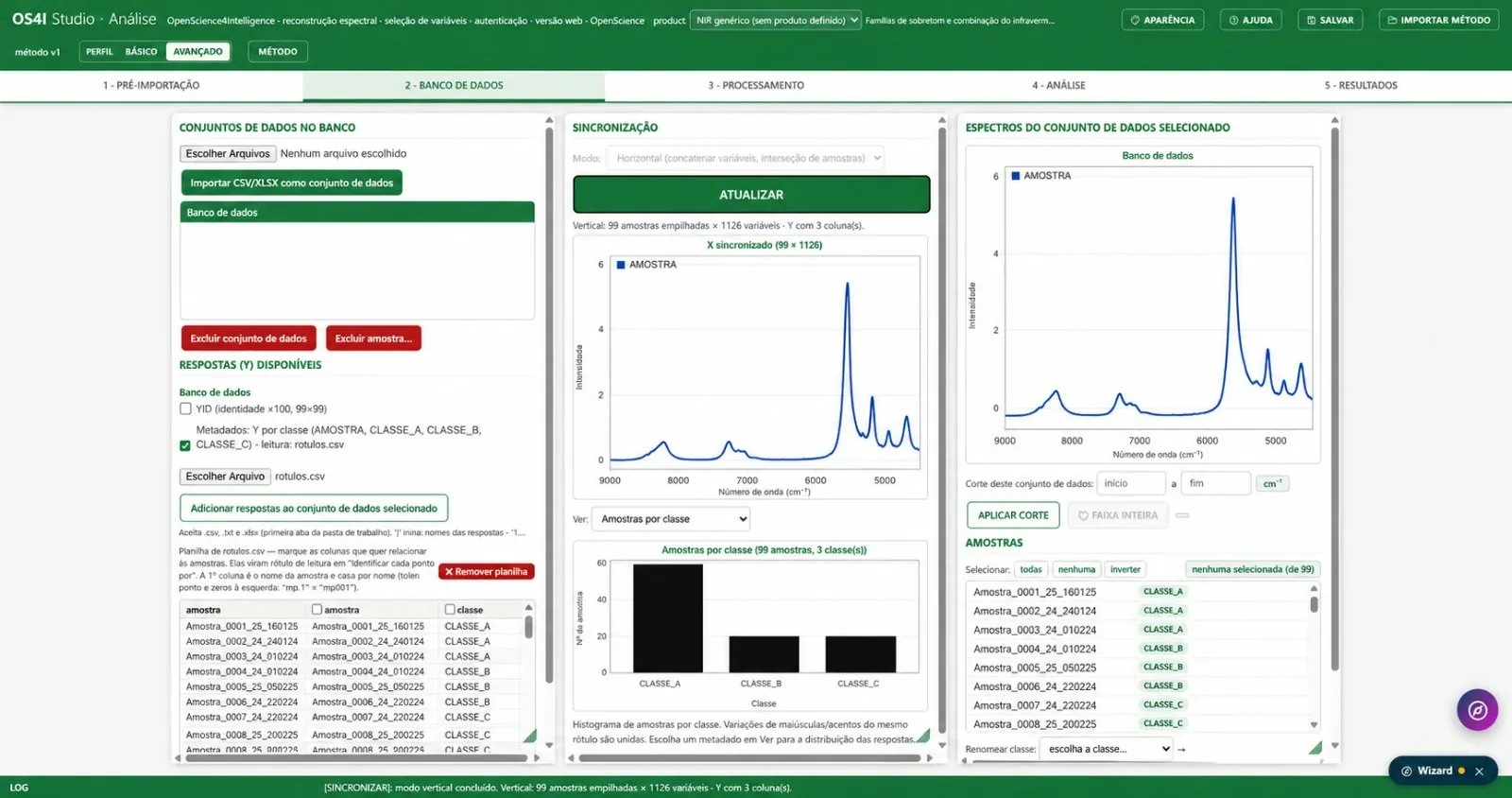This screenshot has width=1512, height=798.
Task: Click inverter selection button
Action: (x=1125, y=569)
